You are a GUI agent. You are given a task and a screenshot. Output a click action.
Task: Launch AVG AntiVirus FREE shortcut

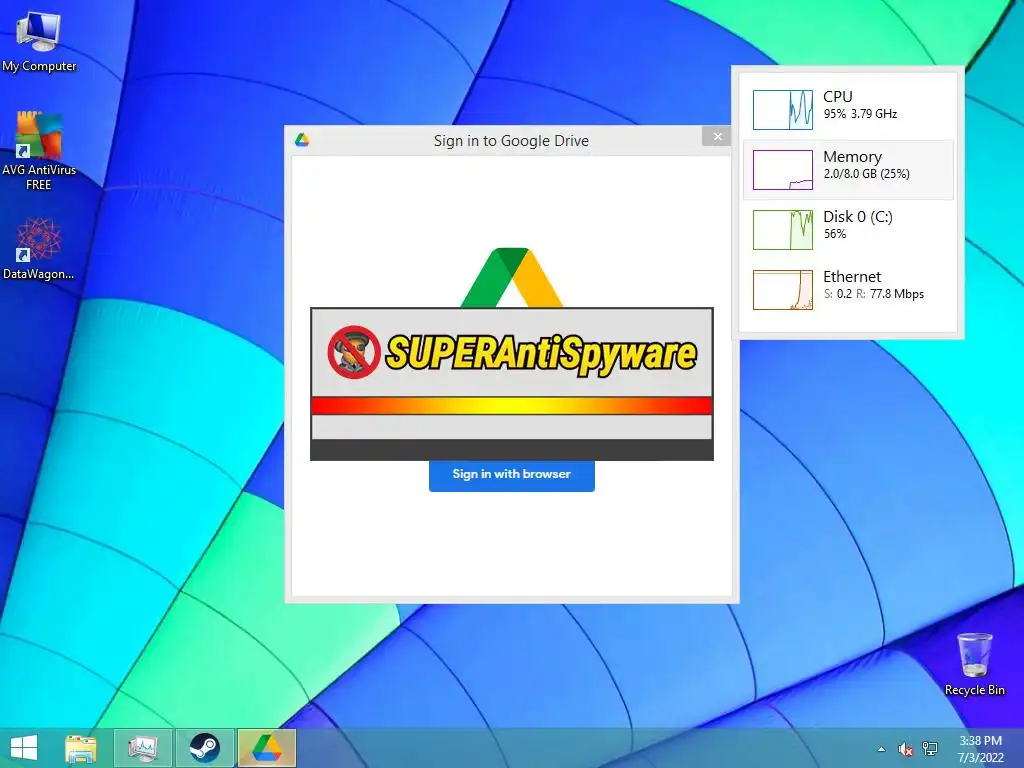(x=39, y=150)
